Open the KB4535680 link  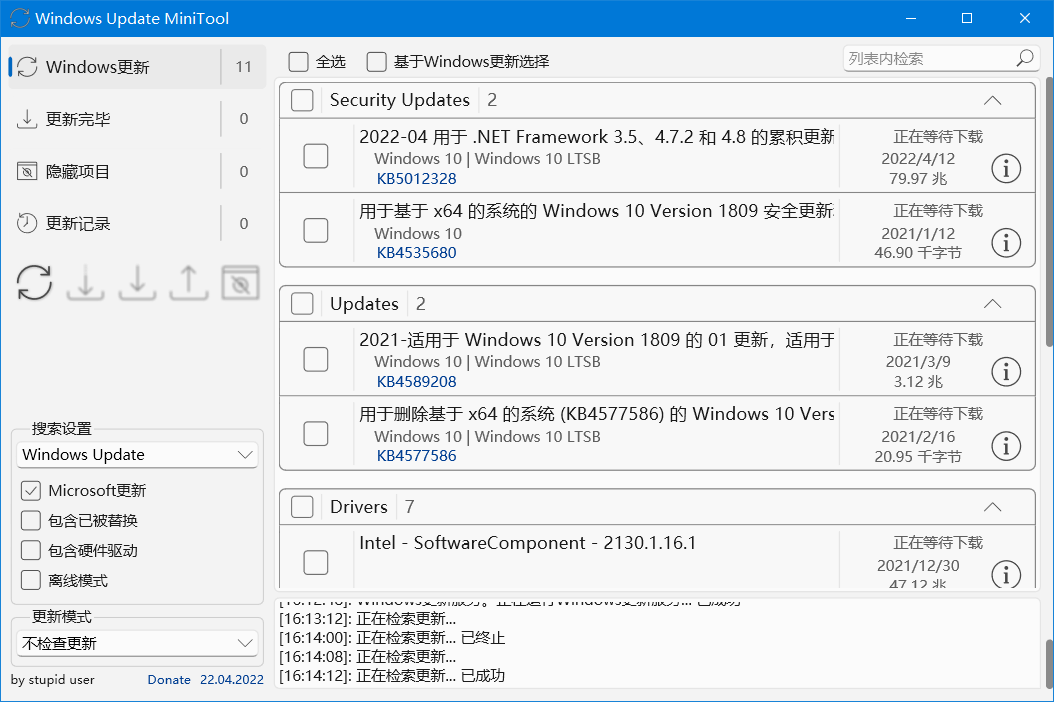pyautogui.click(x=416, y=253)
